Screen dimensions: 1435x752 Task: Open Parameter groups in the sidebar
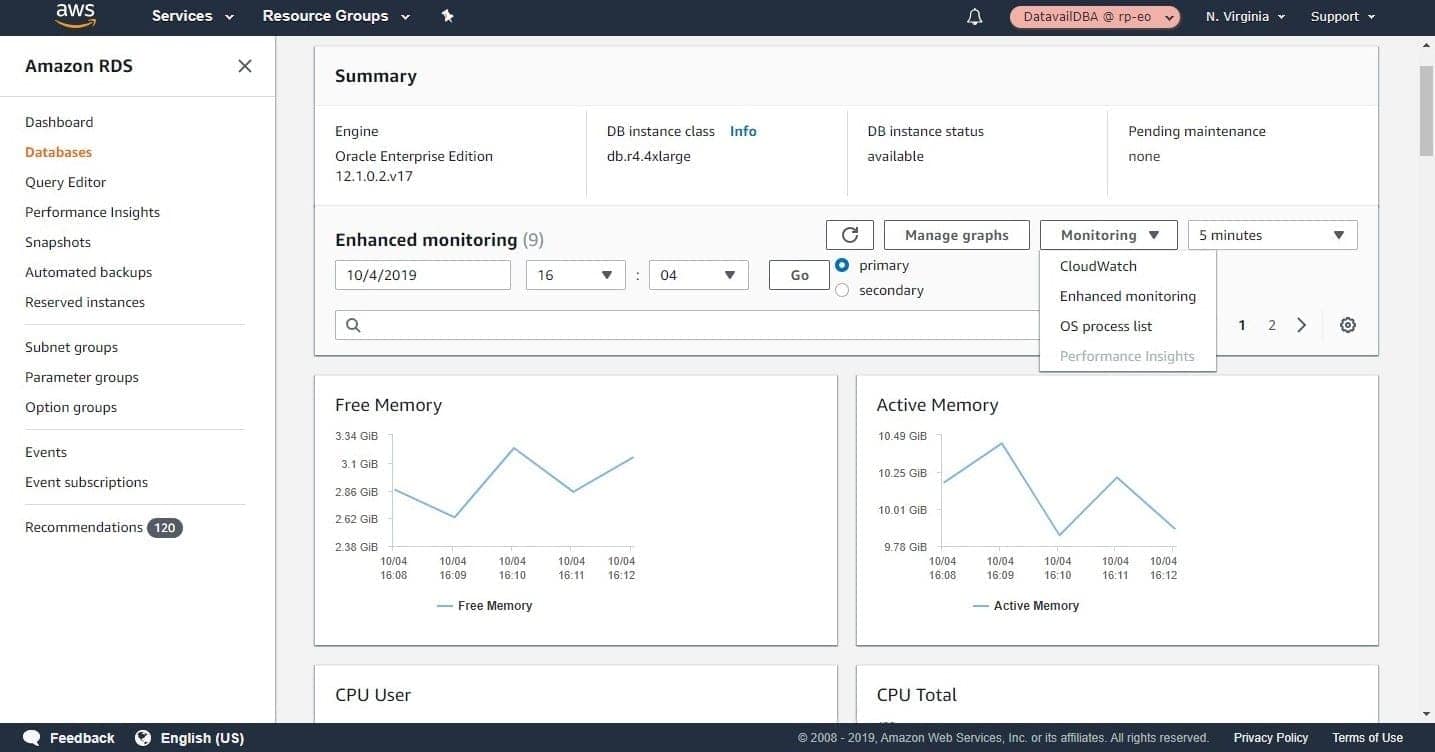coord(82,377)
